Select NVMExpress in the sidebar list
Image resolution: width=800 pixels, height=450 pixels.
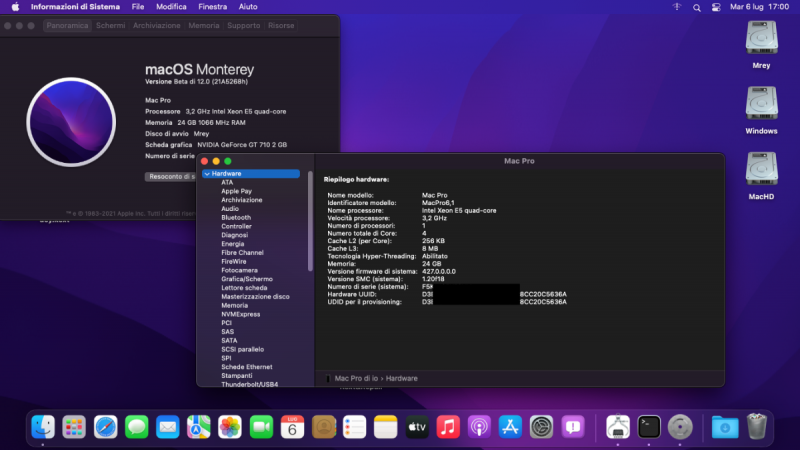pyautogui.click(x=241, y=314)
